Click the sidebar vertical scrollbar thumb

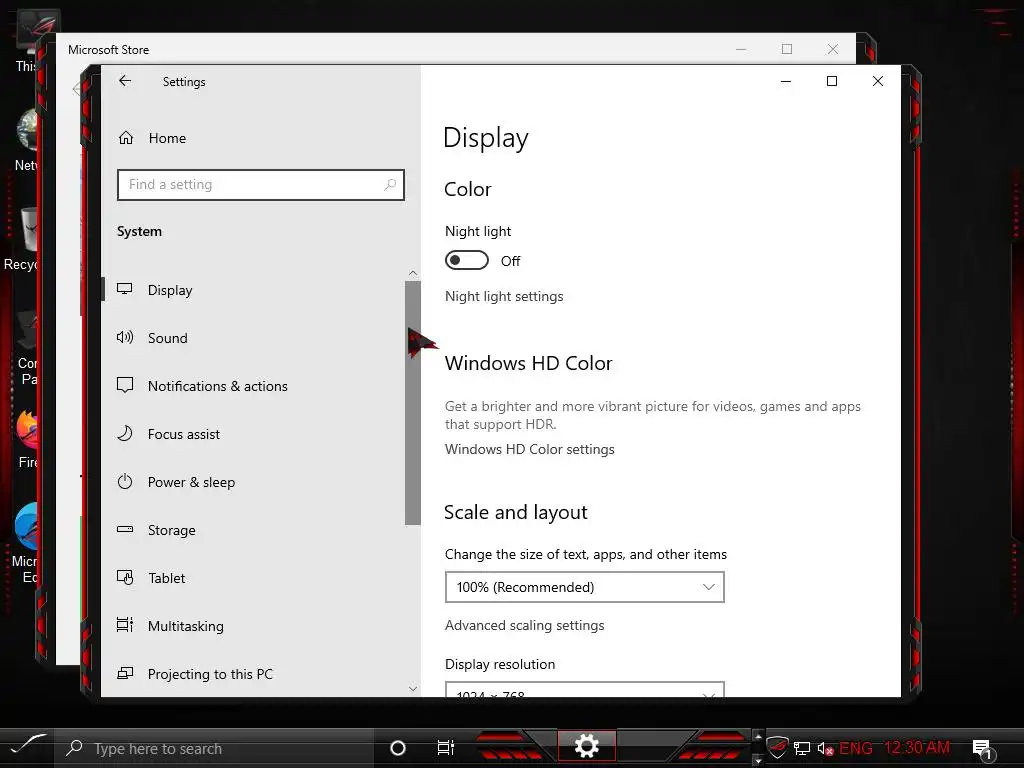(413, 403)
